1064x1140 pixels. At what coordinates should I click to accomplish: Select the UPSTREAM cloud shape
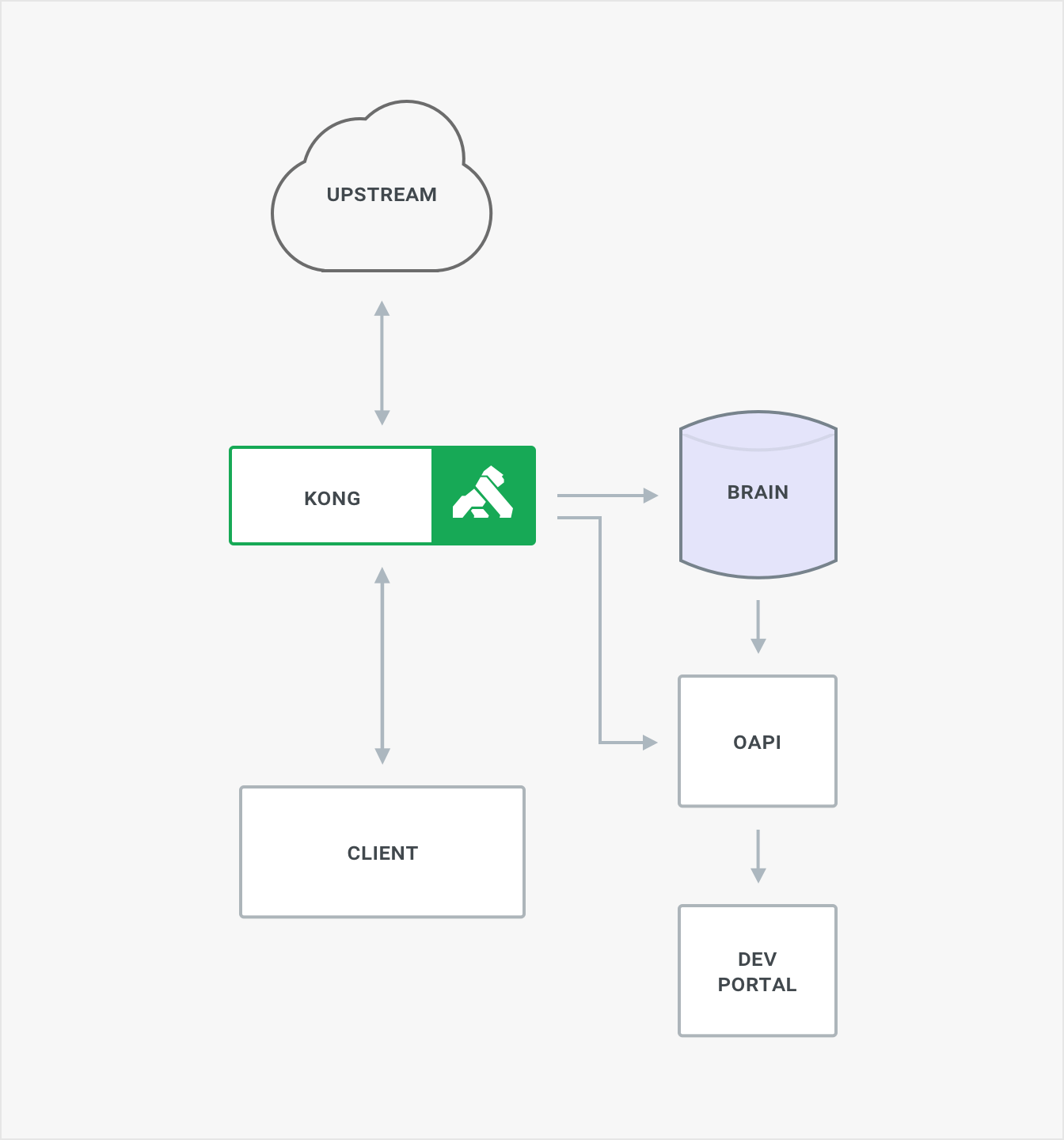[382, 186]
